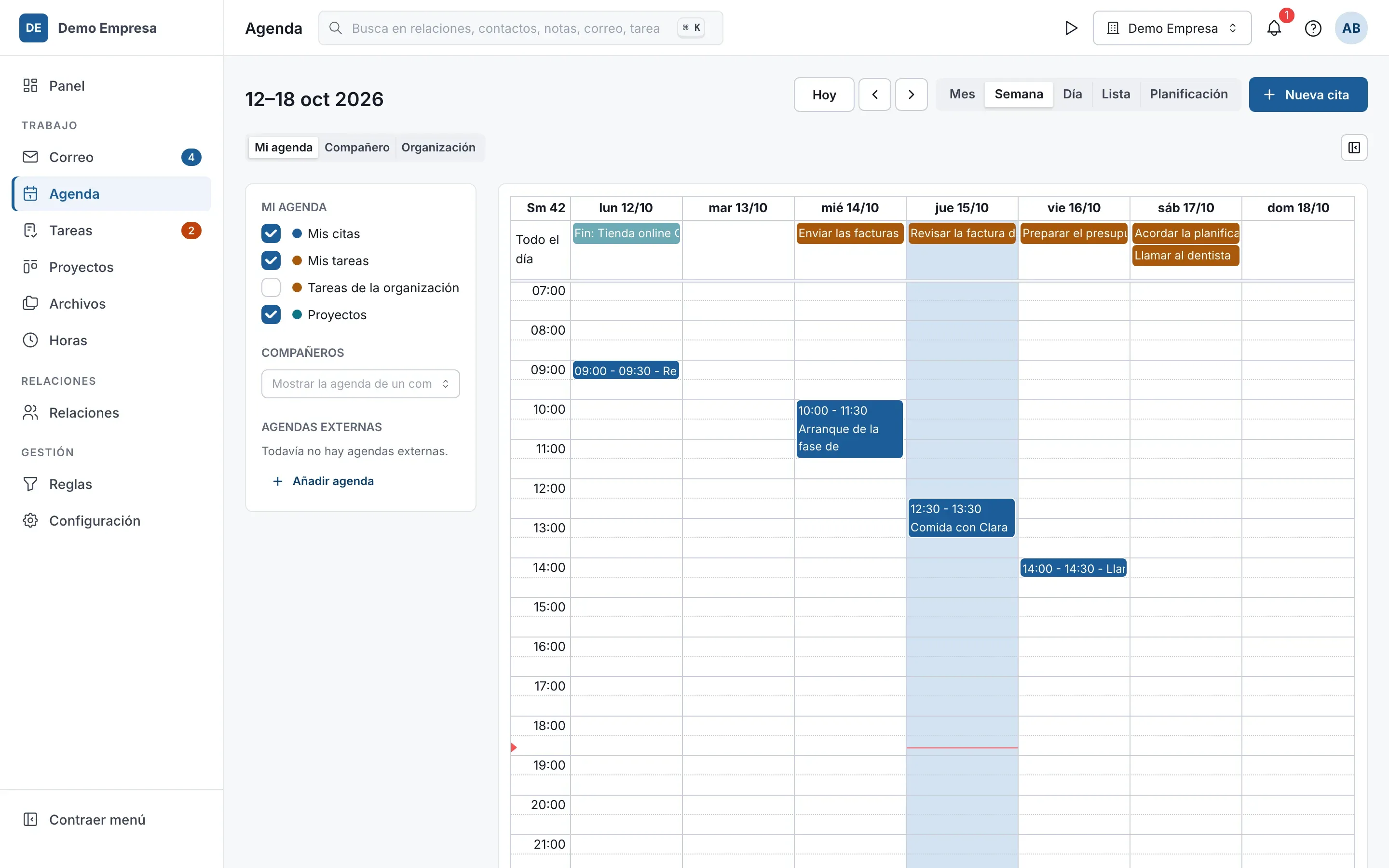
Task: Open Relaciones people icon in sidebar
Action: (30, 413)
